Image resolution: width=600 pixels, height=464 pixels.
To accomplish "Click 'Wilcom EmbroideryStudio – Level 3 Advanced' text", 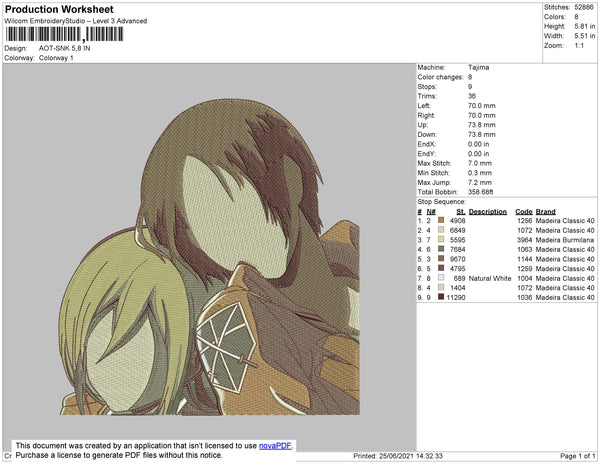I will [76, 21].
